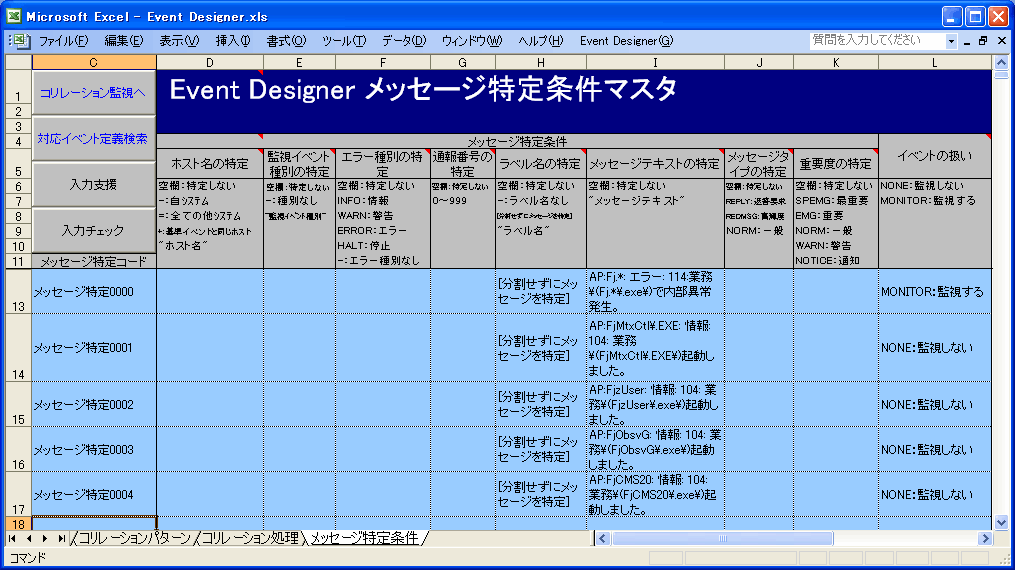Minimize the workbook window in menu bar

click(x=966, y=41)
